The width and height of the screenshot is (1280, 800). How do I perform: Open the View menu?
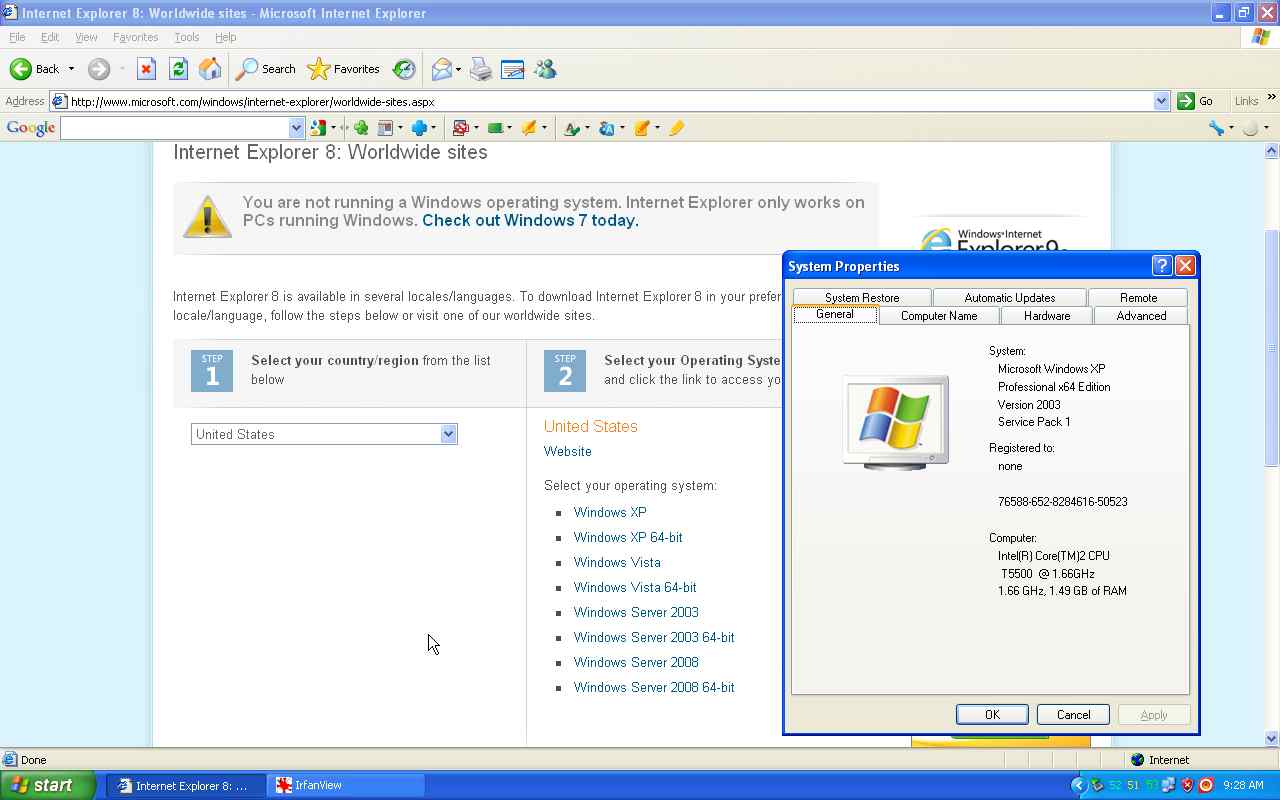click(86, 37)
